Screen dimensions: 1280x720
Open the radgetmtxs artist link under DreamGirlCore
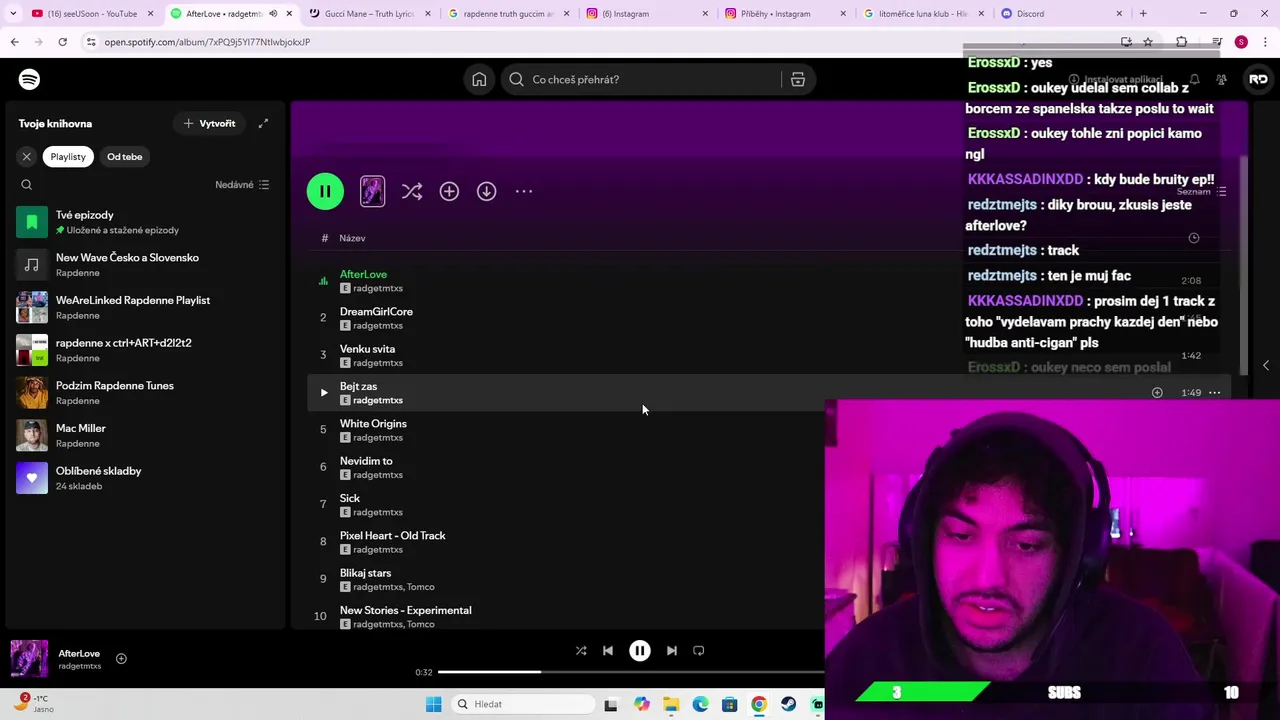coord(377,325)
